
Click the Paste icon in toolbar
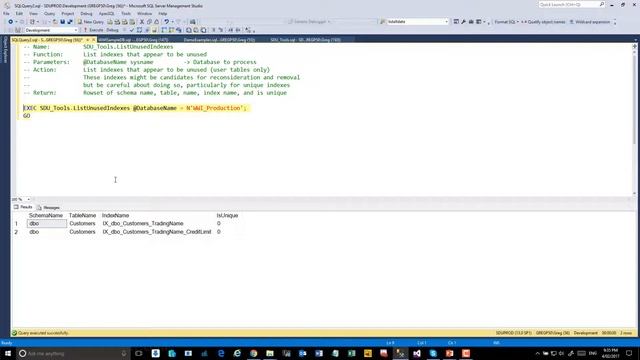pyautogui.click(x=156, y=22)
